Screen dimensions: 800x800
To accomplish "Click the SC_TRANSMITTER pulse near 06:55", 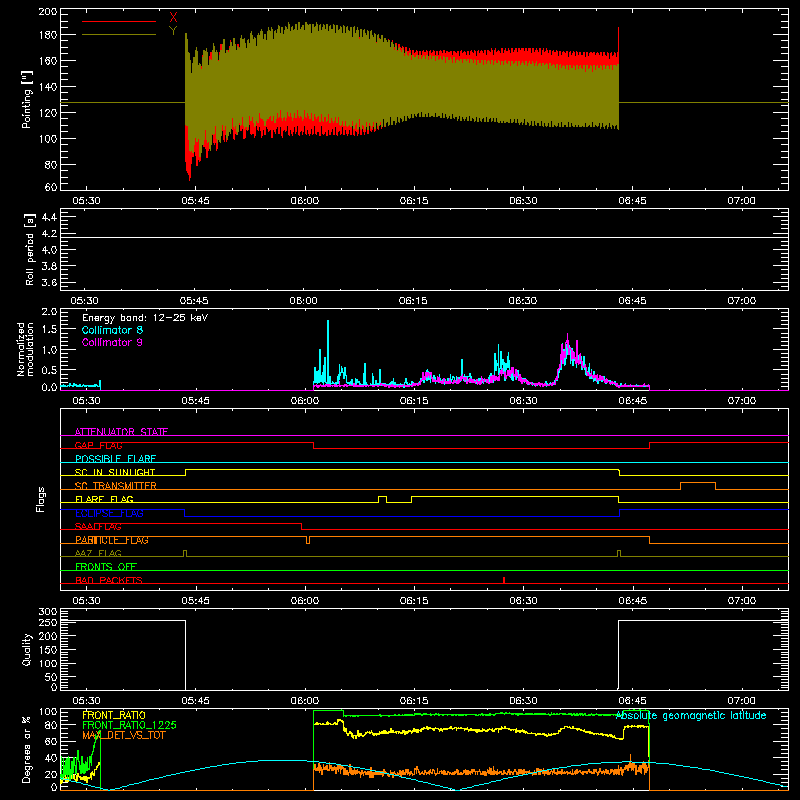I will click(698, 485).
